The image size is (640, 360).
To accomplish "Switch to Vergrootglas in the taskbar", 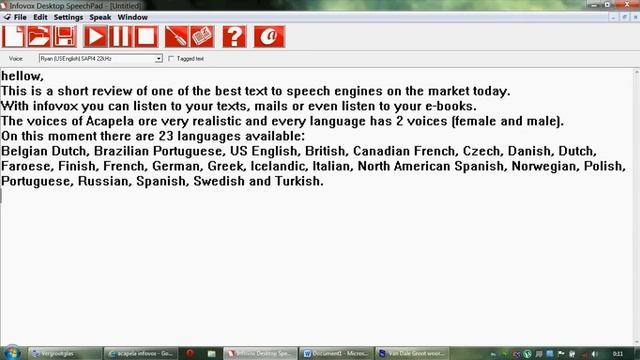I will point(64,353).
